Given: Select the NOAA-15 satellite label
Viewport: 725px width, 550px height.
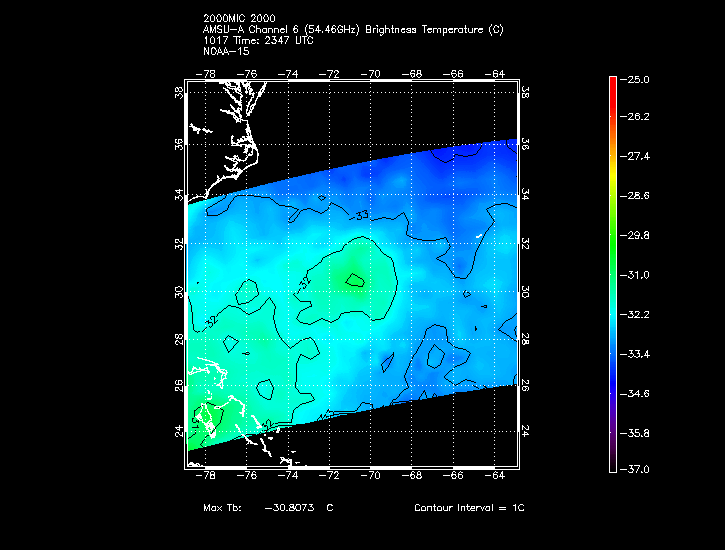Looking at the screenshot, I should pos(226,51).
